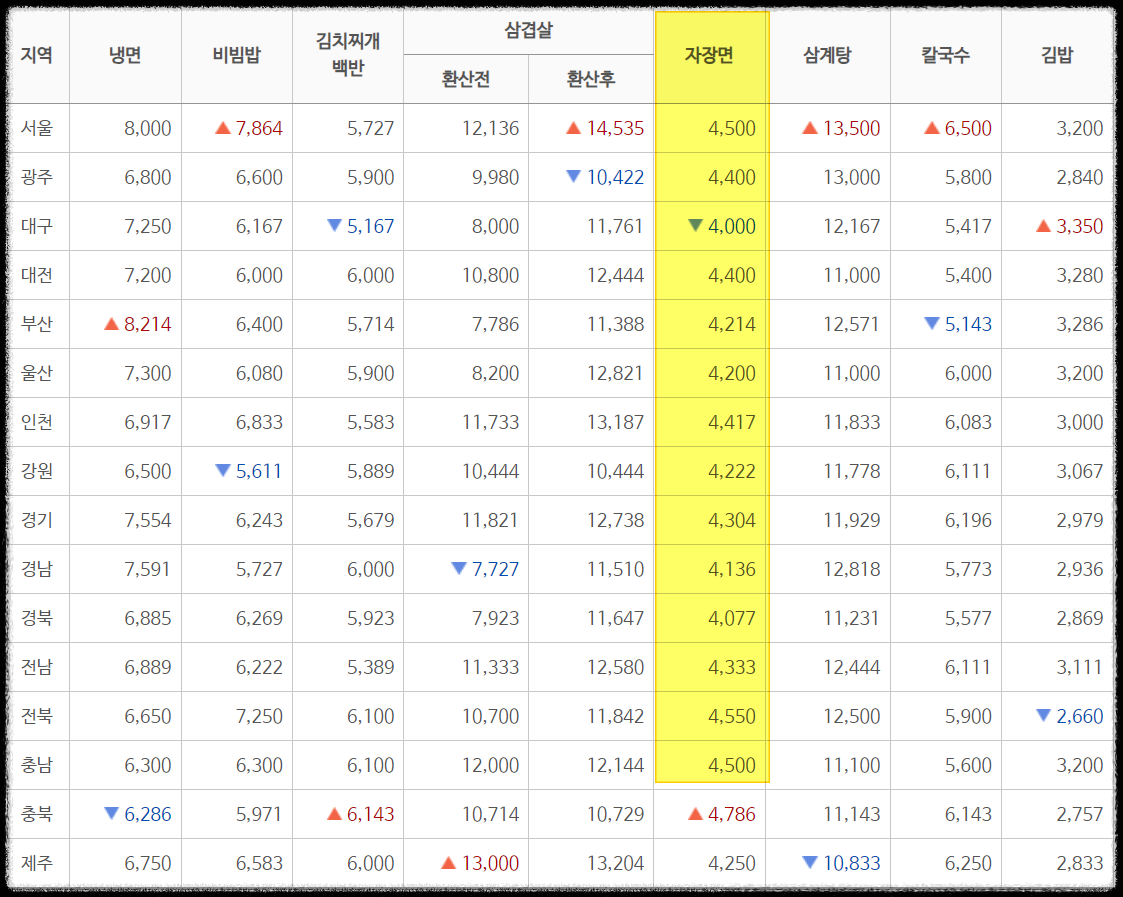Click 6,196 in the 경기 칼국수 cell
The width and height of the screenshot is (1123, 897).
point(968,520)
